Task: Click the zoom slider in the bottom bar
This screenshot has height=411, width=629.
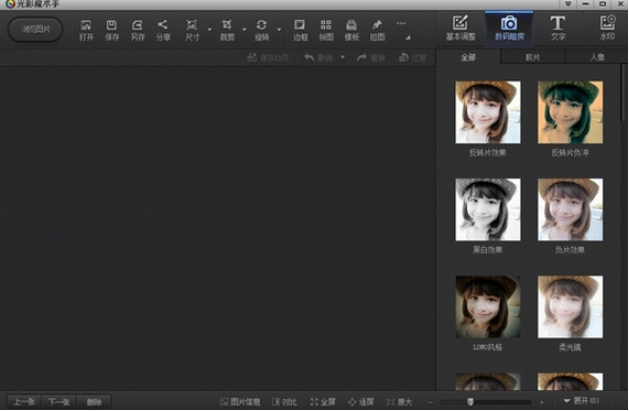Action: tap(470, 402)
